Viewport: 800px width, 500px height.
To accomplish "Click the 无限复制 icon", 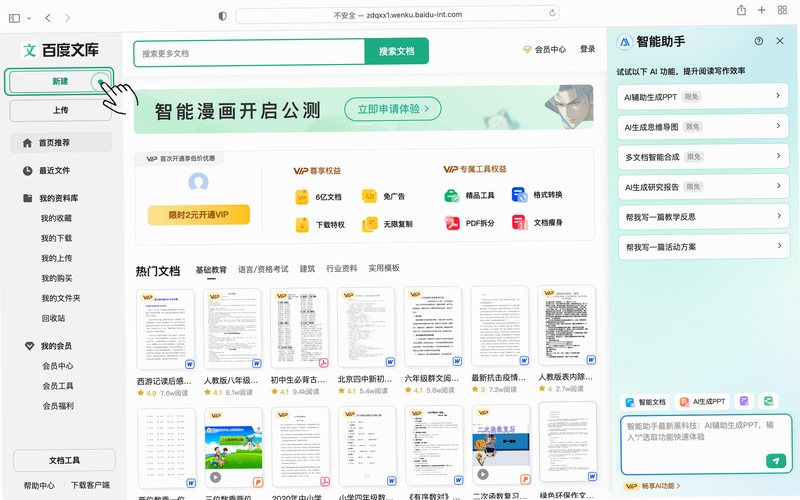I will coord(369,224).
